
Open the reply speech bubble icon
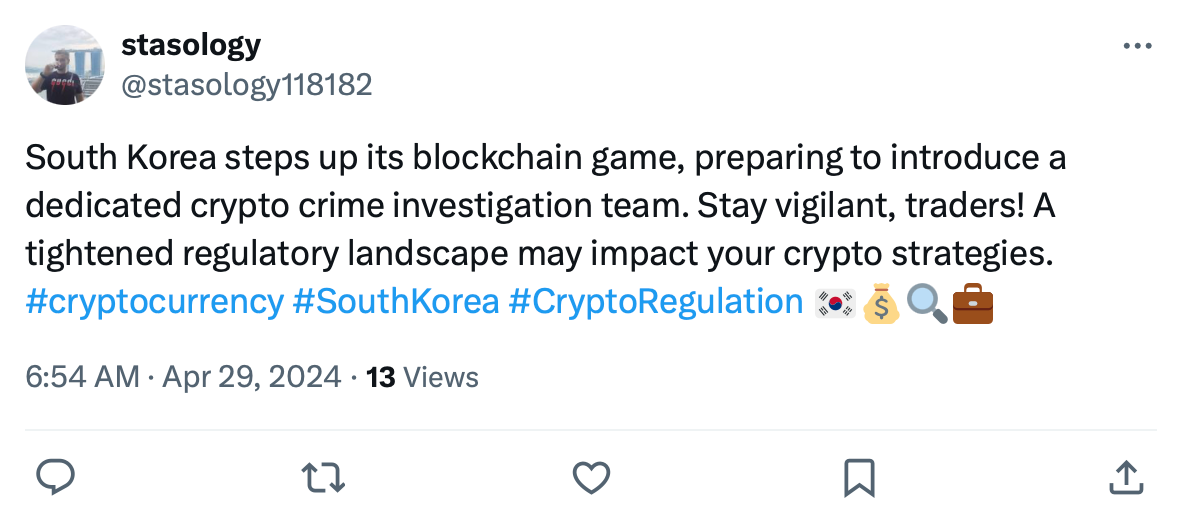click(x=55, y=476)
